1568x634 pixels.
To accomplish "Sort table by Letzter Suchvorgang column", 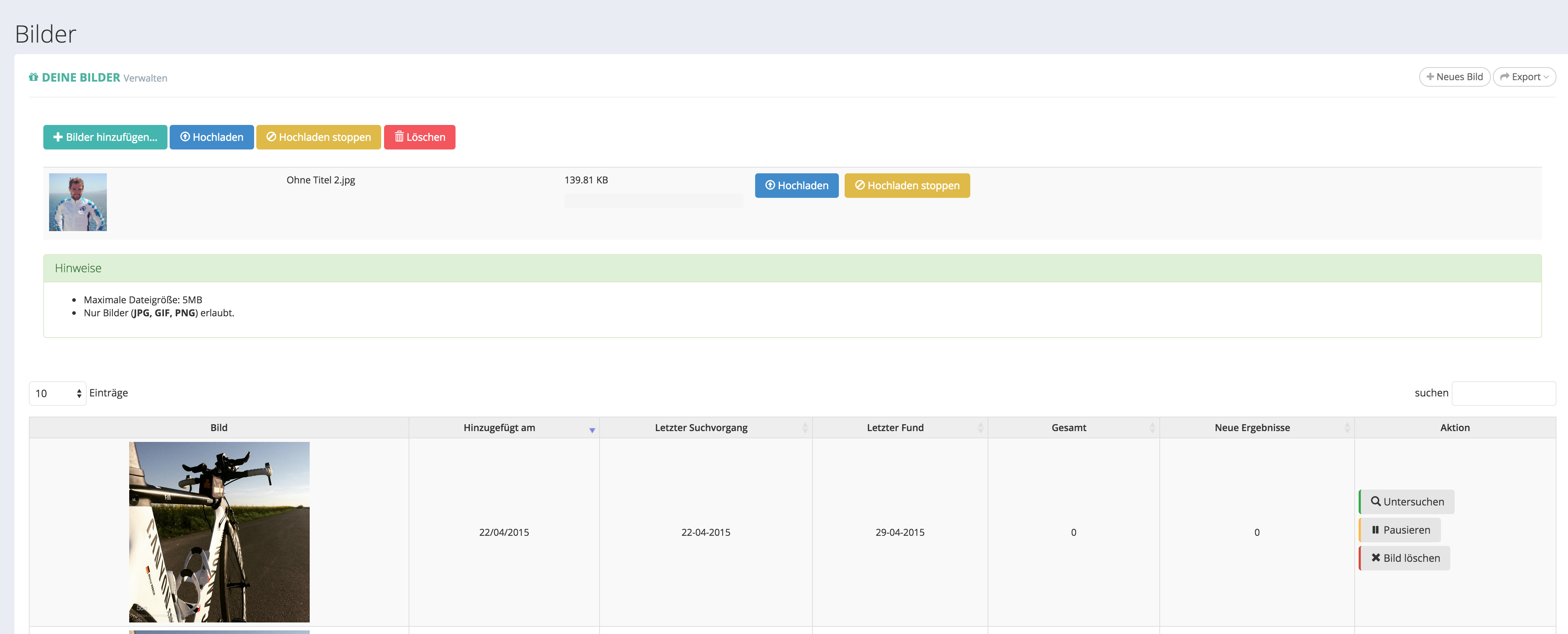I will pos(705,427).
